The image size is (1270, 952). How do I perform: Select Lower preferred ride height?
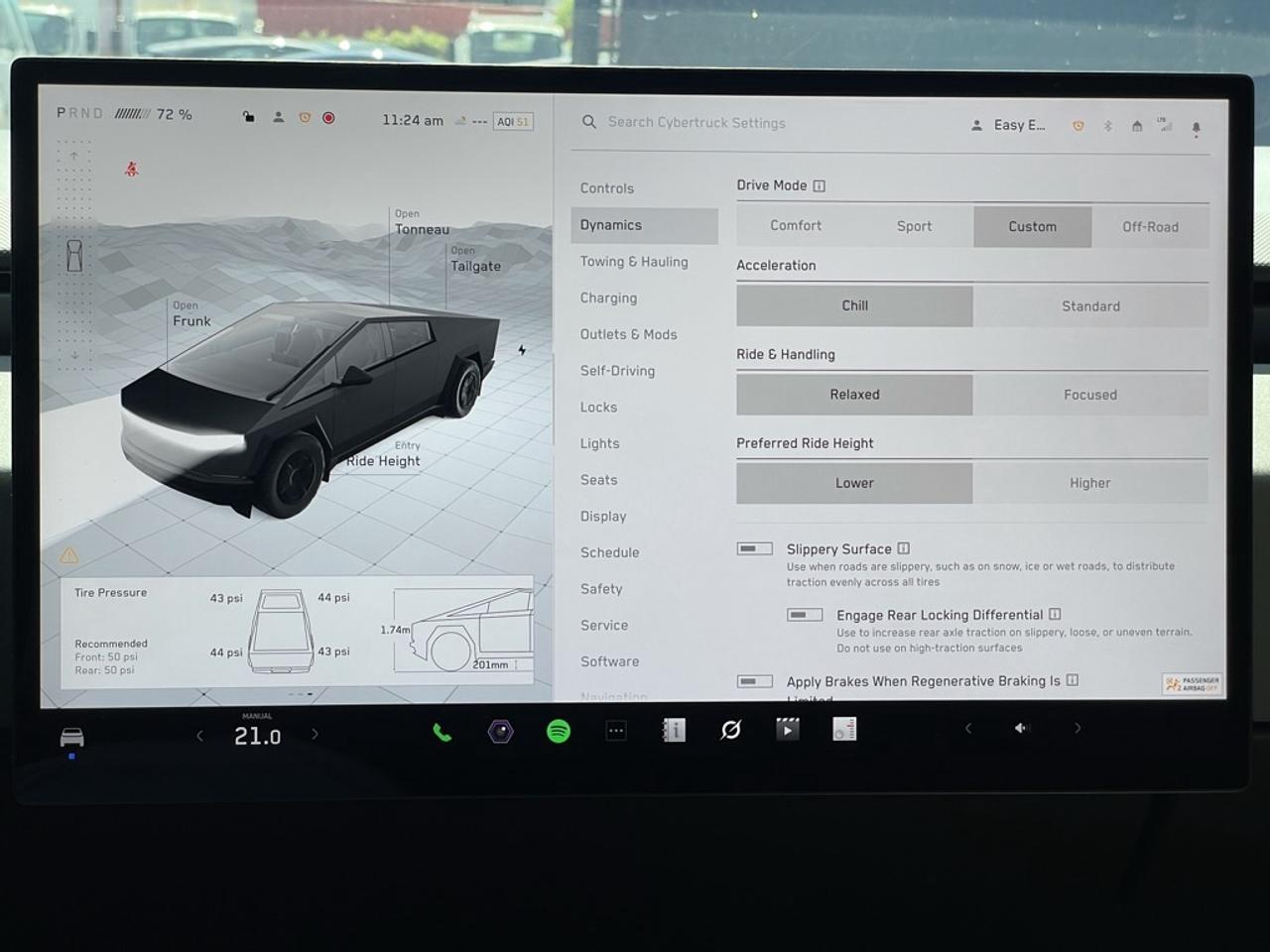[x=854, y=483]
